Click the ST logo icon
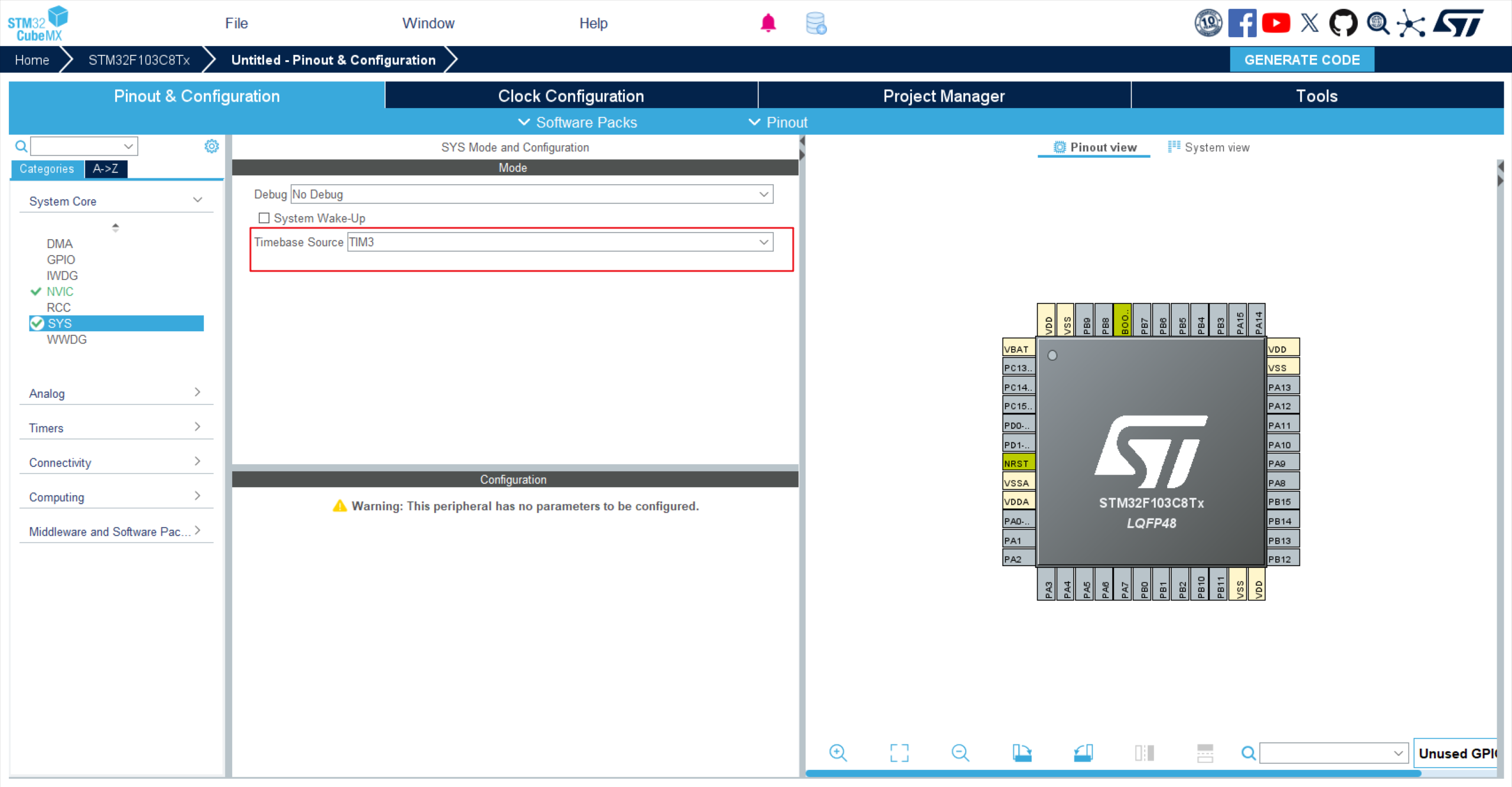This screenshot has height=787, width=1512. (1458, 23)
